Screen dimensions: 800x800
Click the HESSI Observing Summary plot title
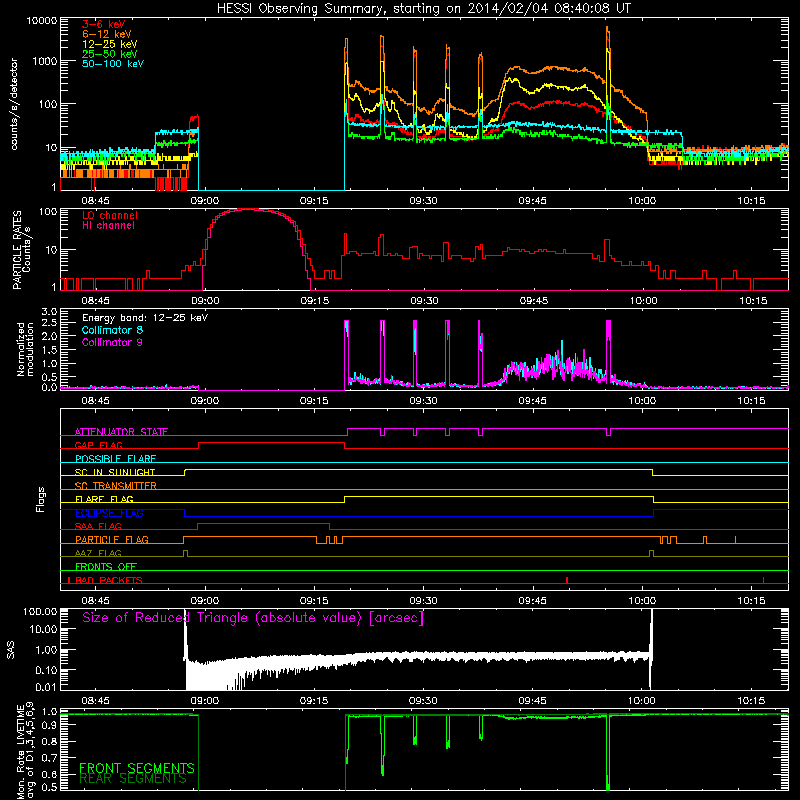424,8
